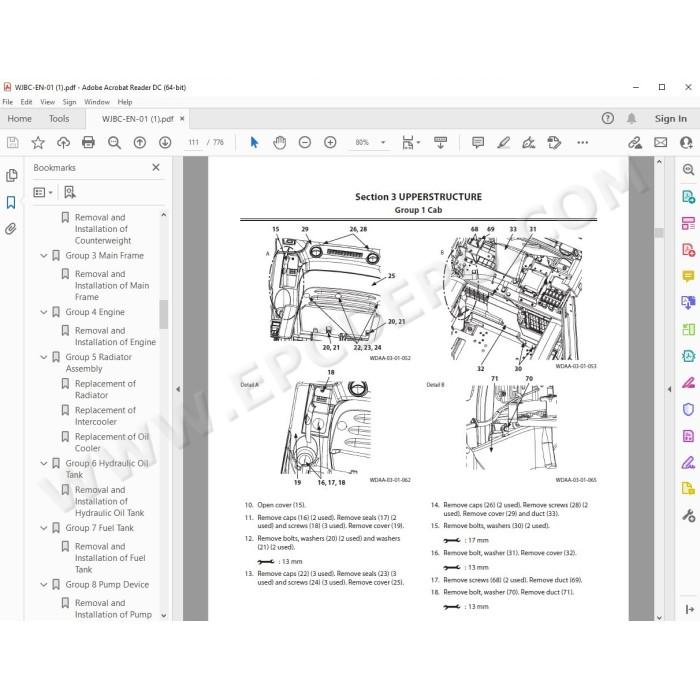This screenshot has width=700, height=700.
Task: Upload file to cloud icon
Action: click(63, 142)
